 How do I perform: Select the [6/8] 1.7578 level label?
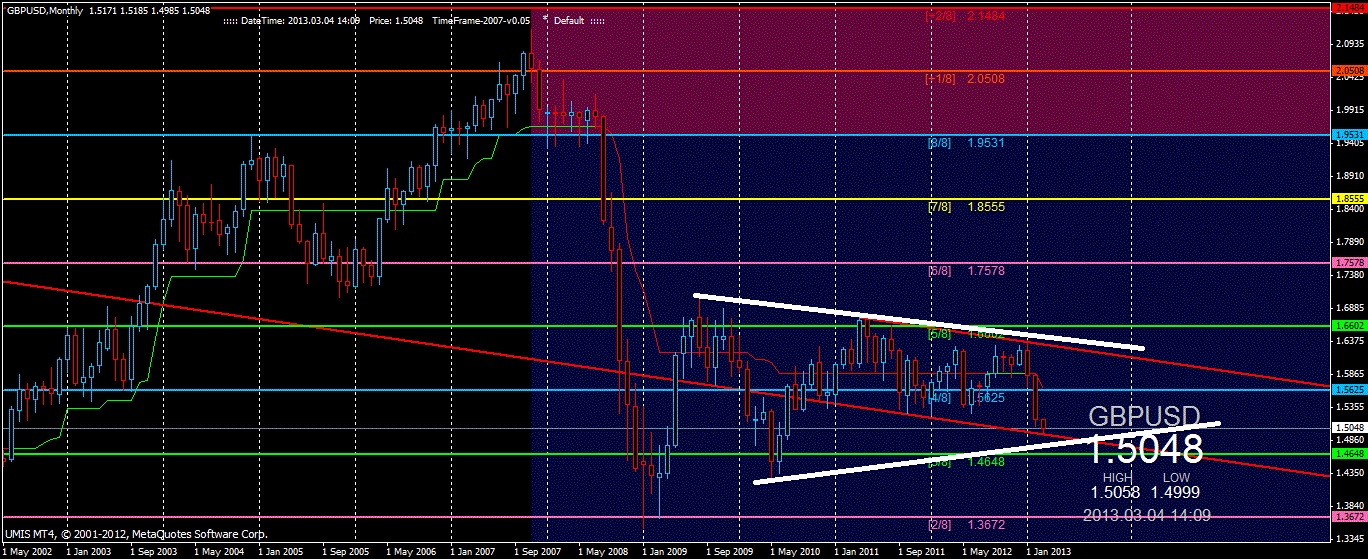967,271
